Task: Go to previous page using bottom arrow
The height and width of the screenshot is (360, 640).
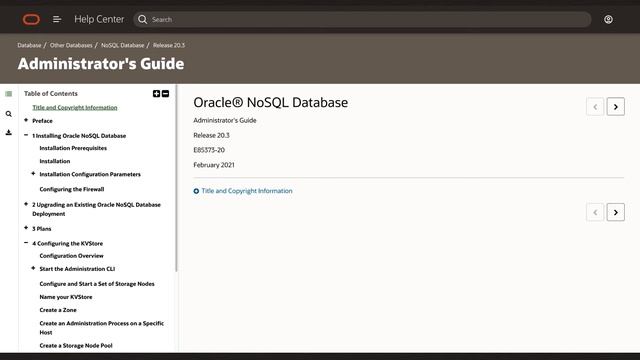Action: click(595, 212)
